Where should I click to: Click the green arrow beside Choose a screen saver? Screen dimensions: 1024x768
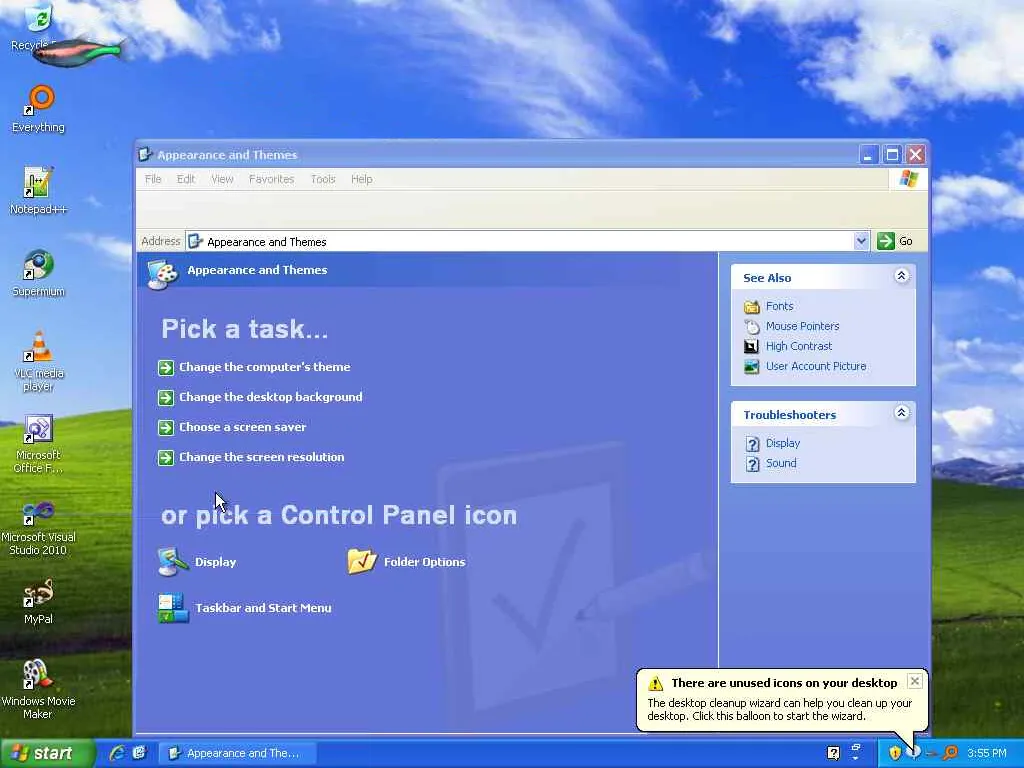[166, 428]
